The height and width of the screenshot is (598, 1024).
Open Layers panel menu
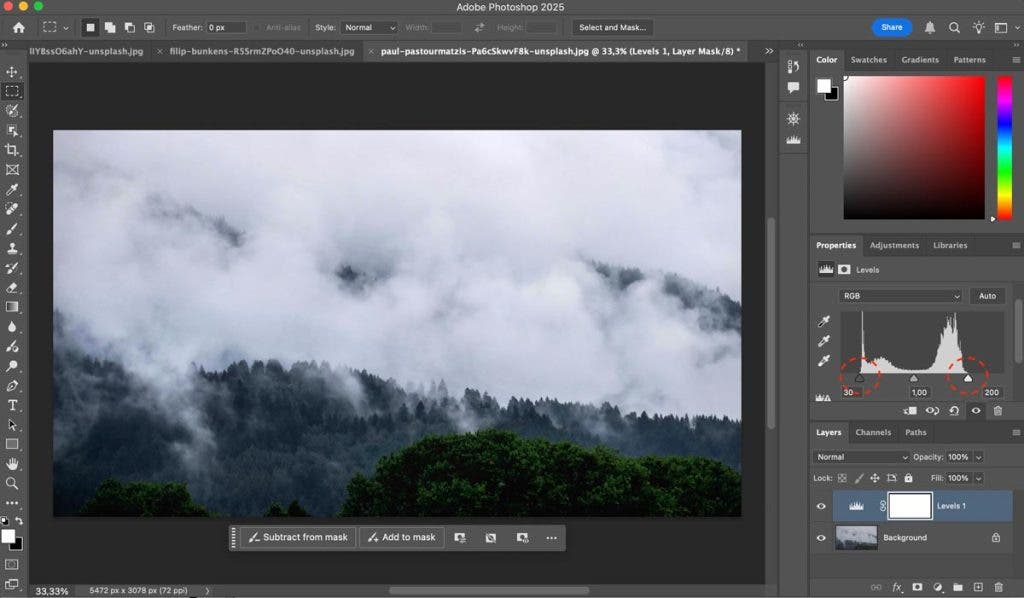tap(1016, 432)
